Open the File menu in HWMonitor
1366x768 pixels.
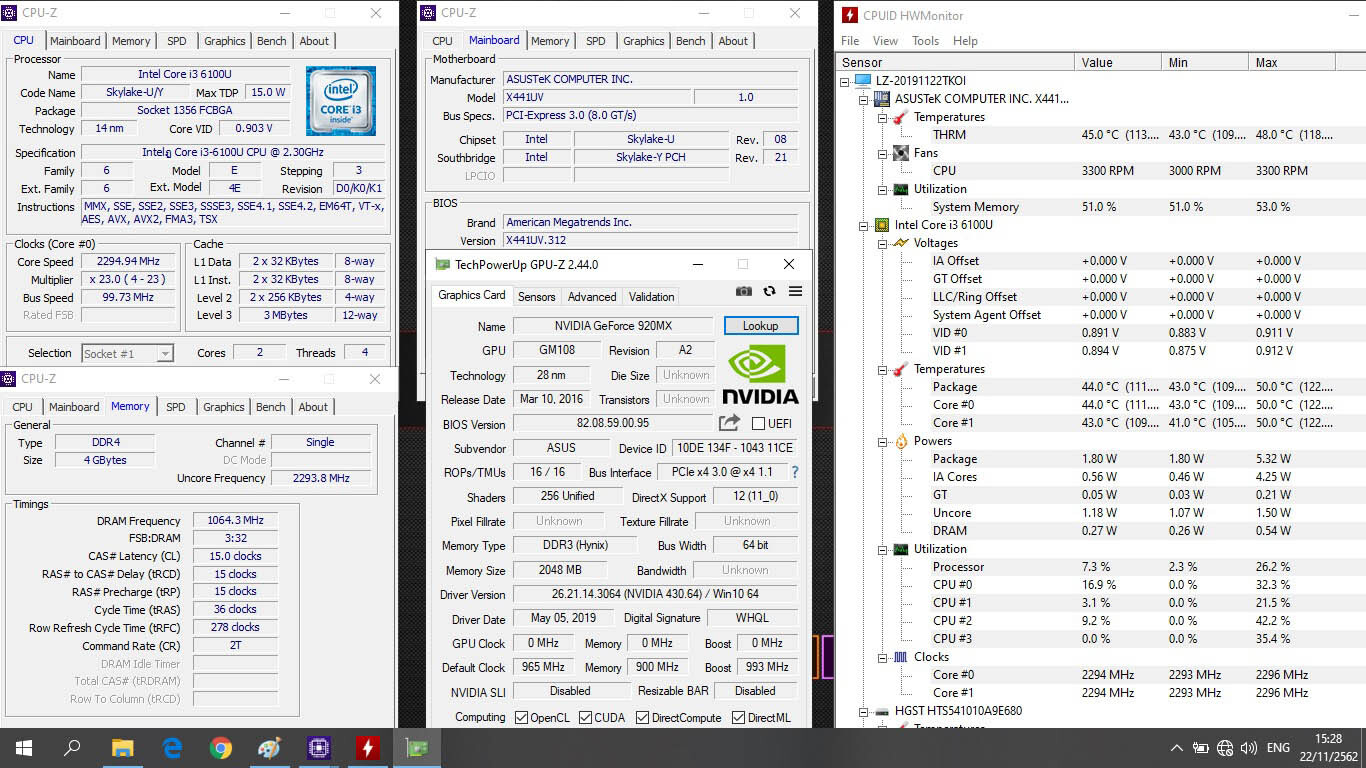[850, 41]
